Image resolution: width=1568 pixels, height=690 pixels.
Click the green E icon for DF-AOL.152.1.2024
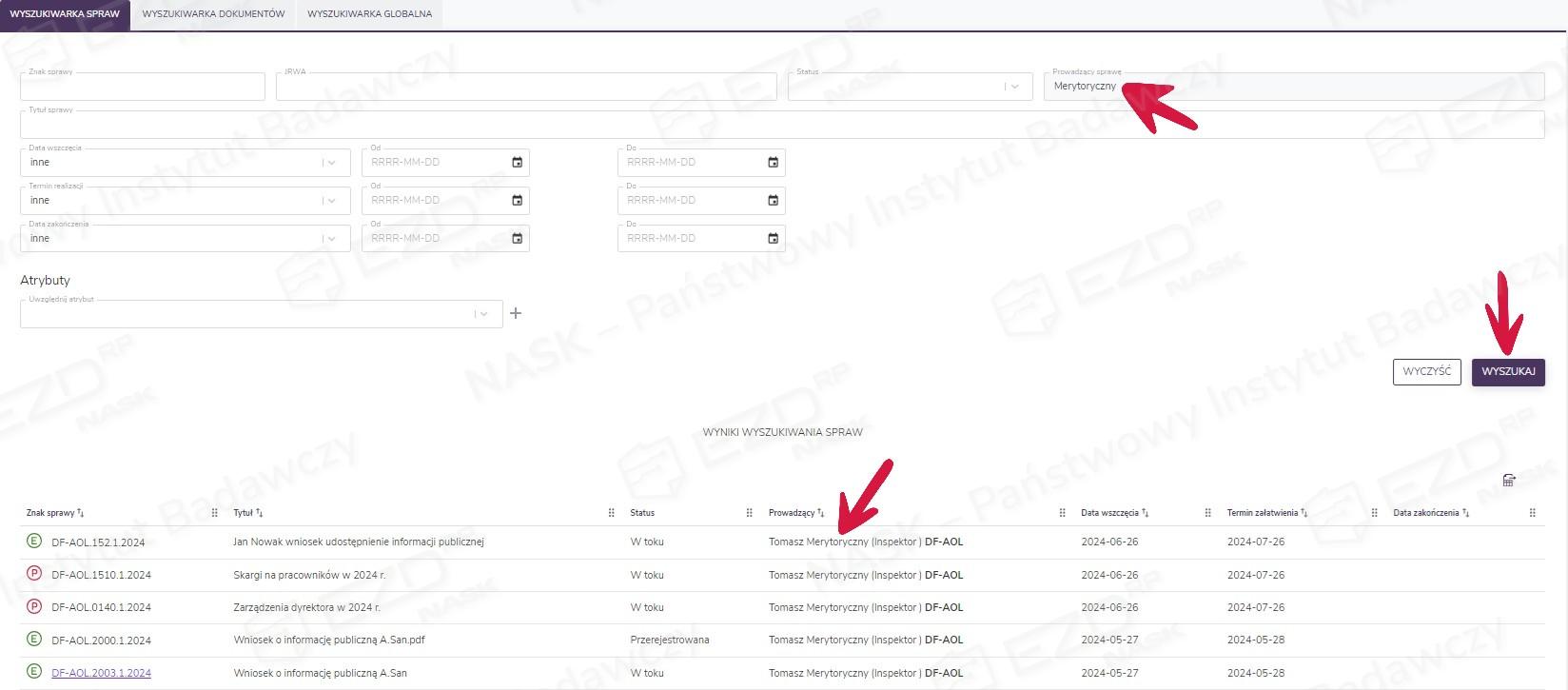click(34, 542)
